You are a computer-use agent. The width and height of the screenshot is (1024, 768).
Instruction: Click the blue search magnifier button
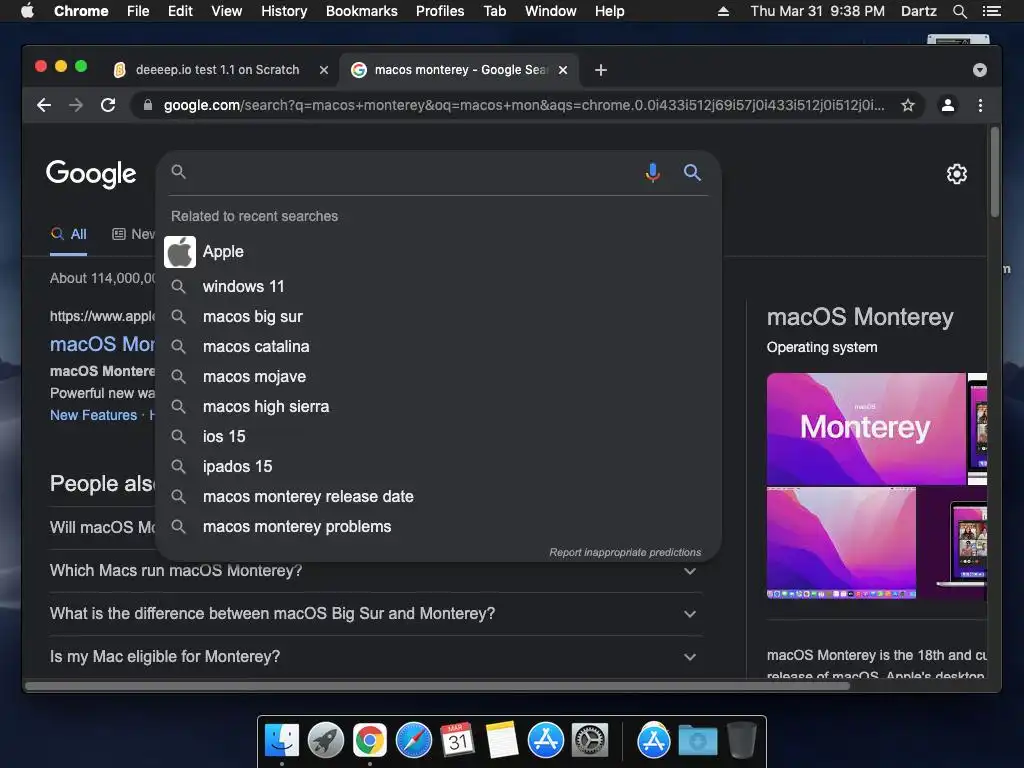point(692,172)
